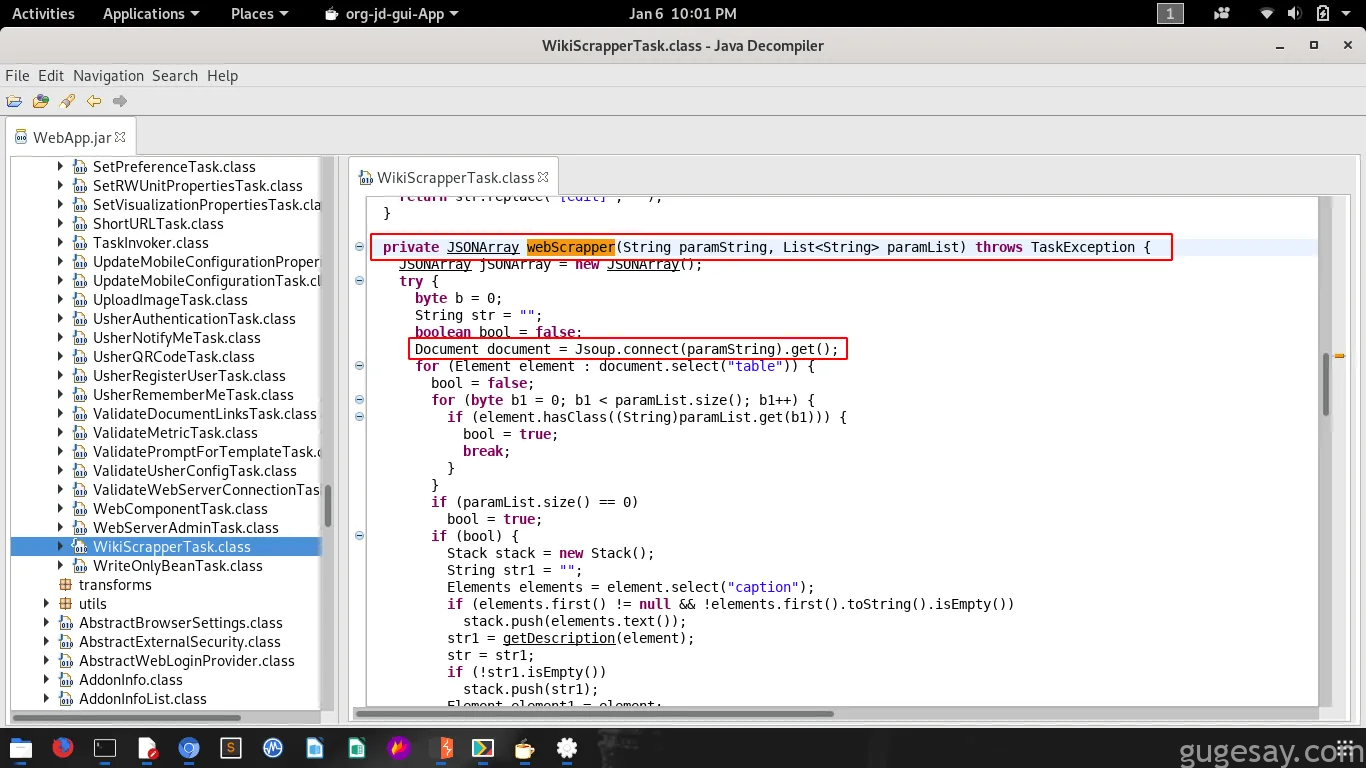1366x768 pixels.
Task: Select AbstractWebLoginProvider.class in the tree
Action: point(187,661)
